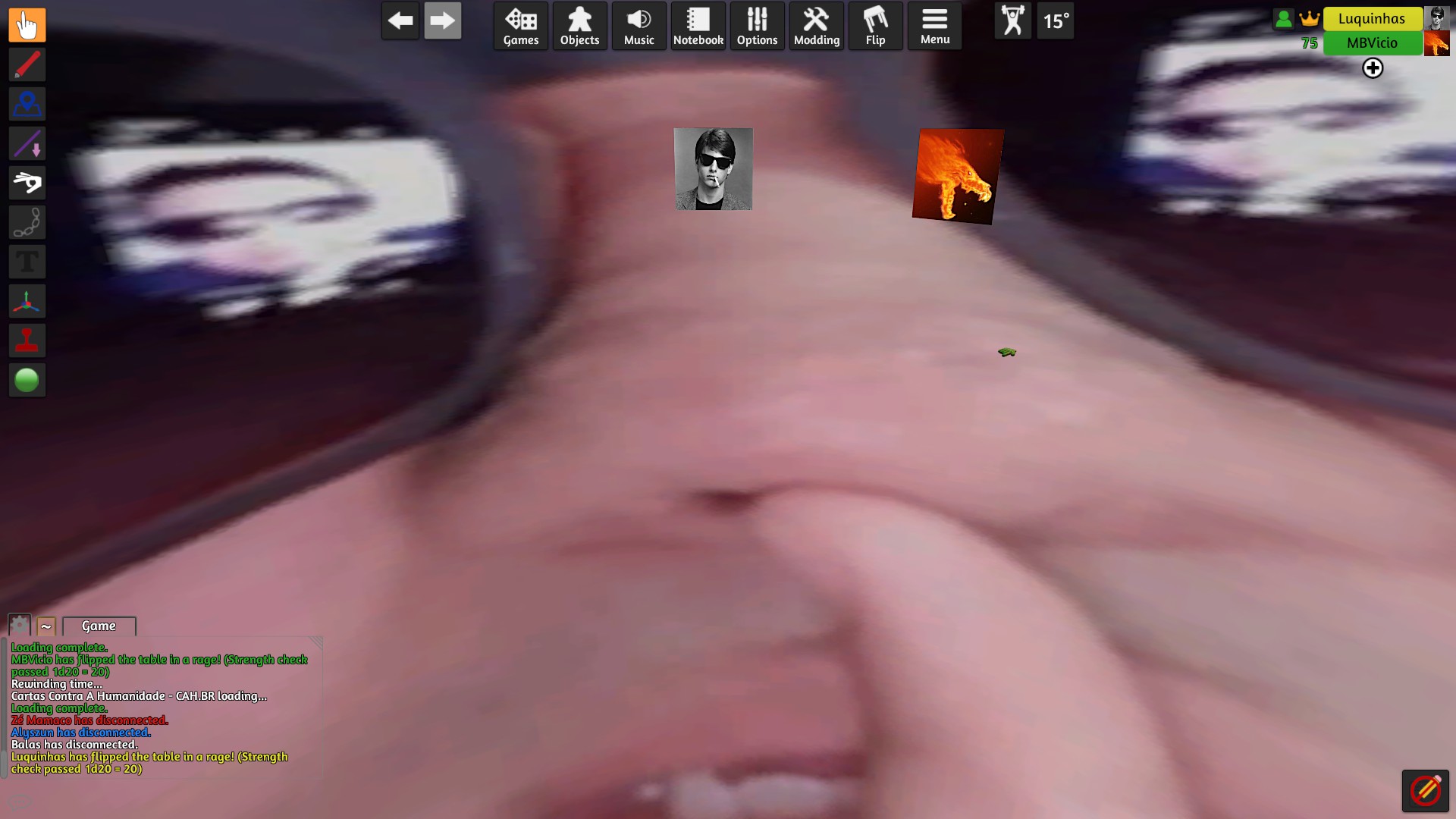Expand the 15° rotation angle selector

click(1056, 21)
